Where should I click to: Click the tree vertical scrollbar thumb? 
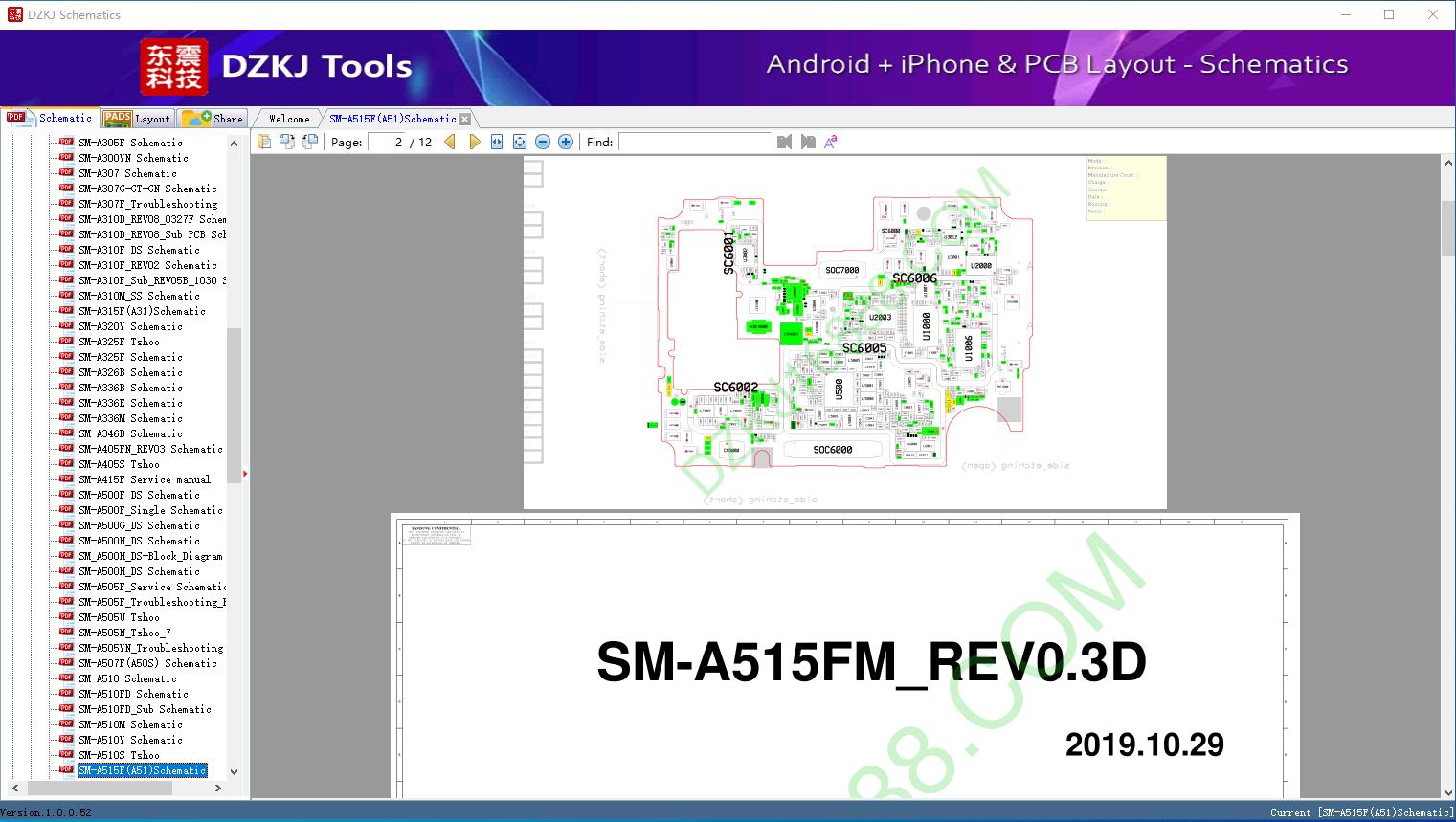[x=234, y=407]
